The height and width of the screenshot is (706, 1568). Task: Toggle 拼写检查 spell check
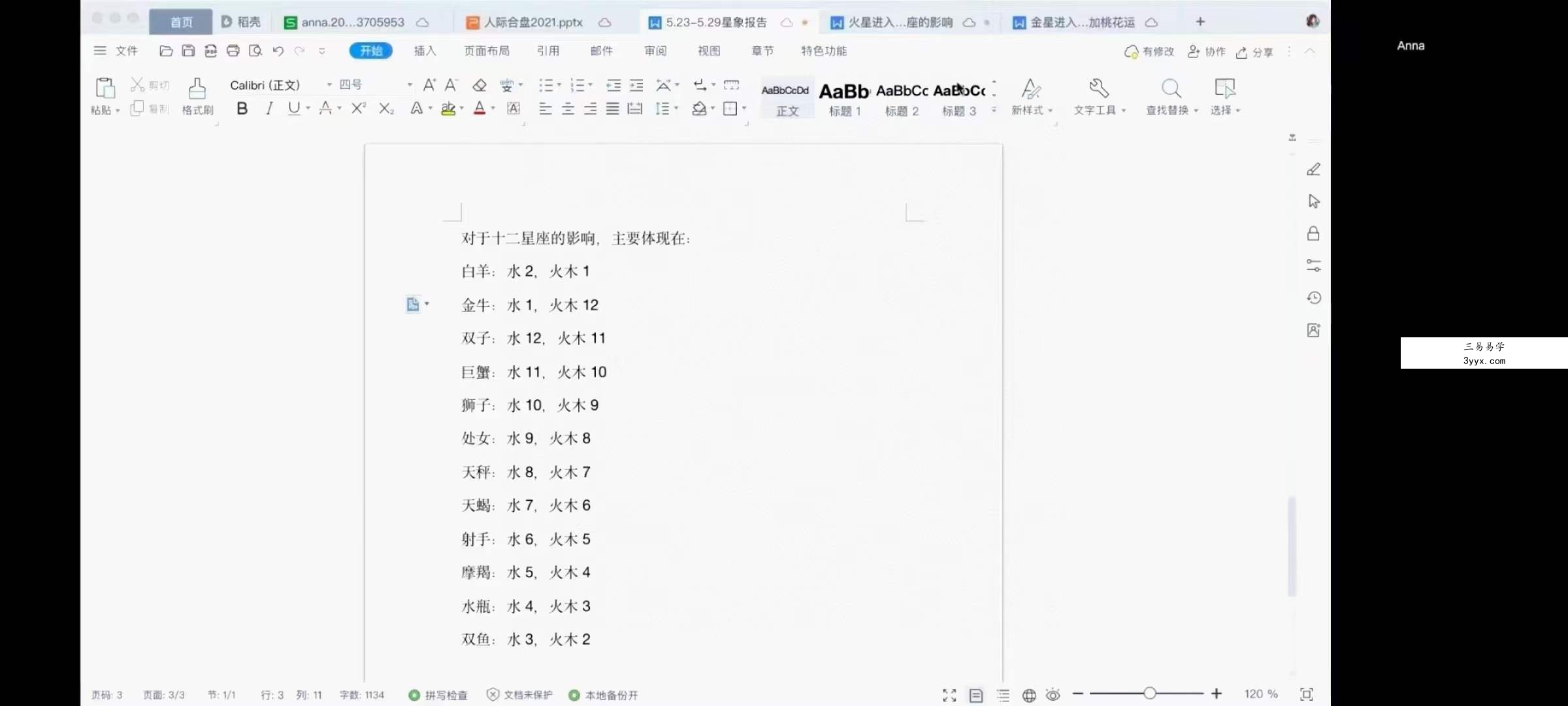[438, 695]
